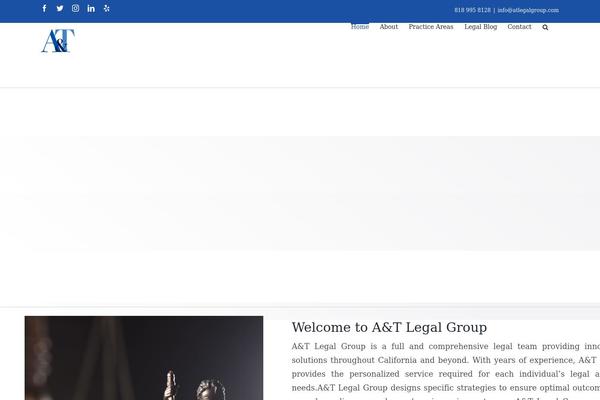Call the 818 995 8128 phone number
This screenshot has width=600, height=400.
click(472, 10)
